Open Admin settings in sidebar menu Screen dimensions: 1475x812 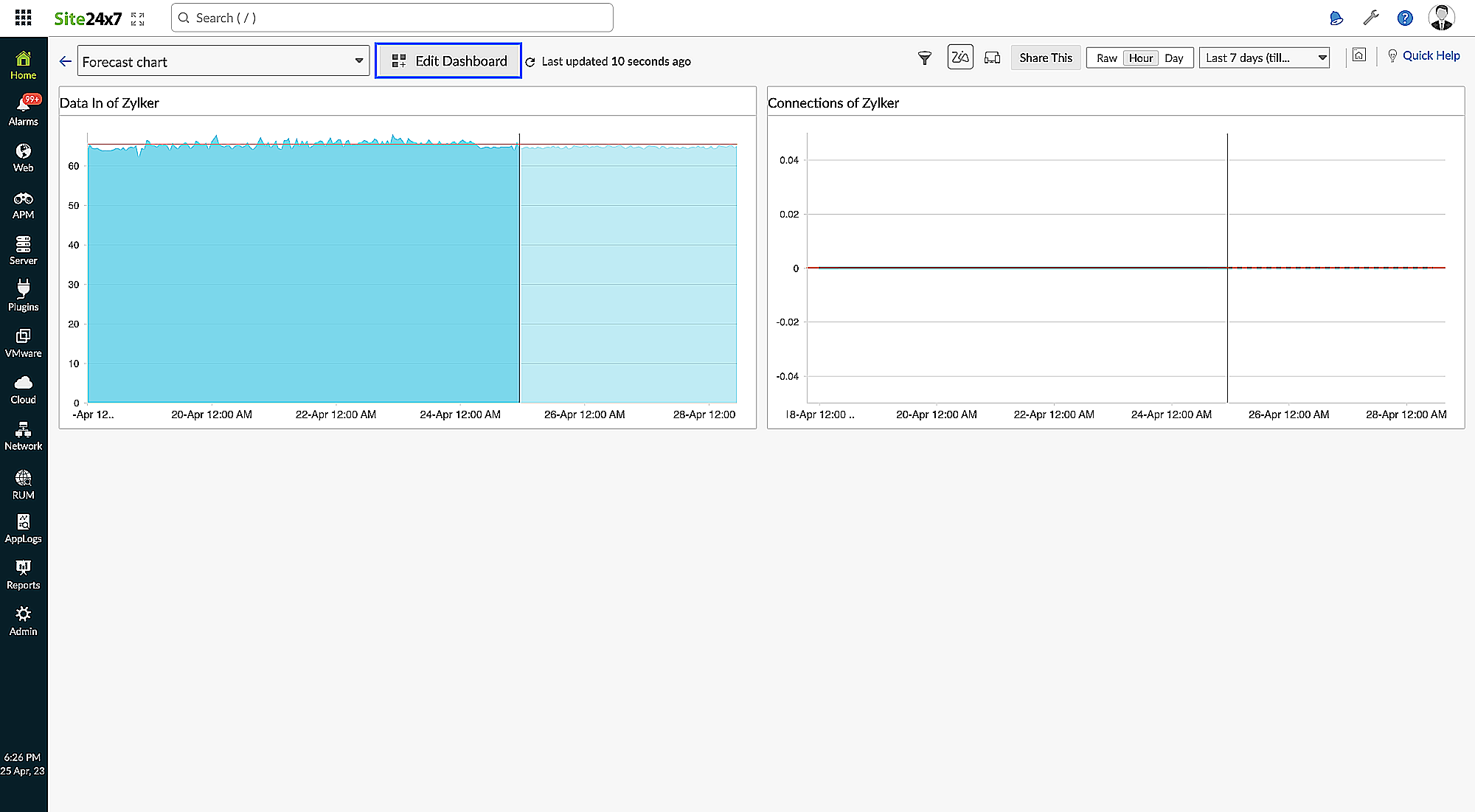[x=23, y=621]
